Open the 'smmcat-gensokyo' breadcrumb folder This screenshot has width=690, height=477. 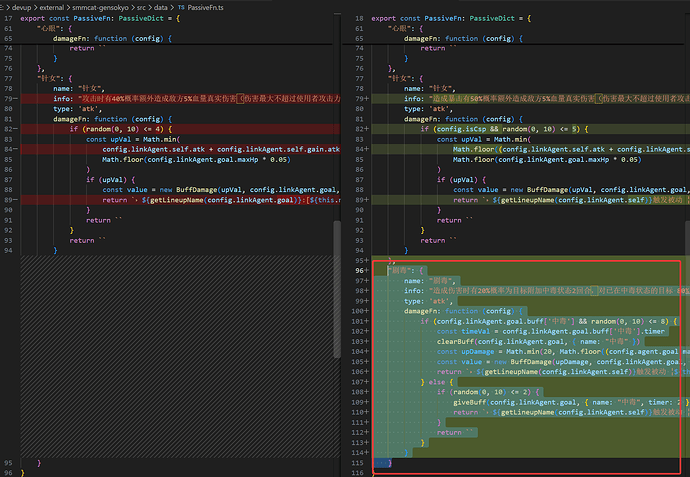tap(100, 7)
